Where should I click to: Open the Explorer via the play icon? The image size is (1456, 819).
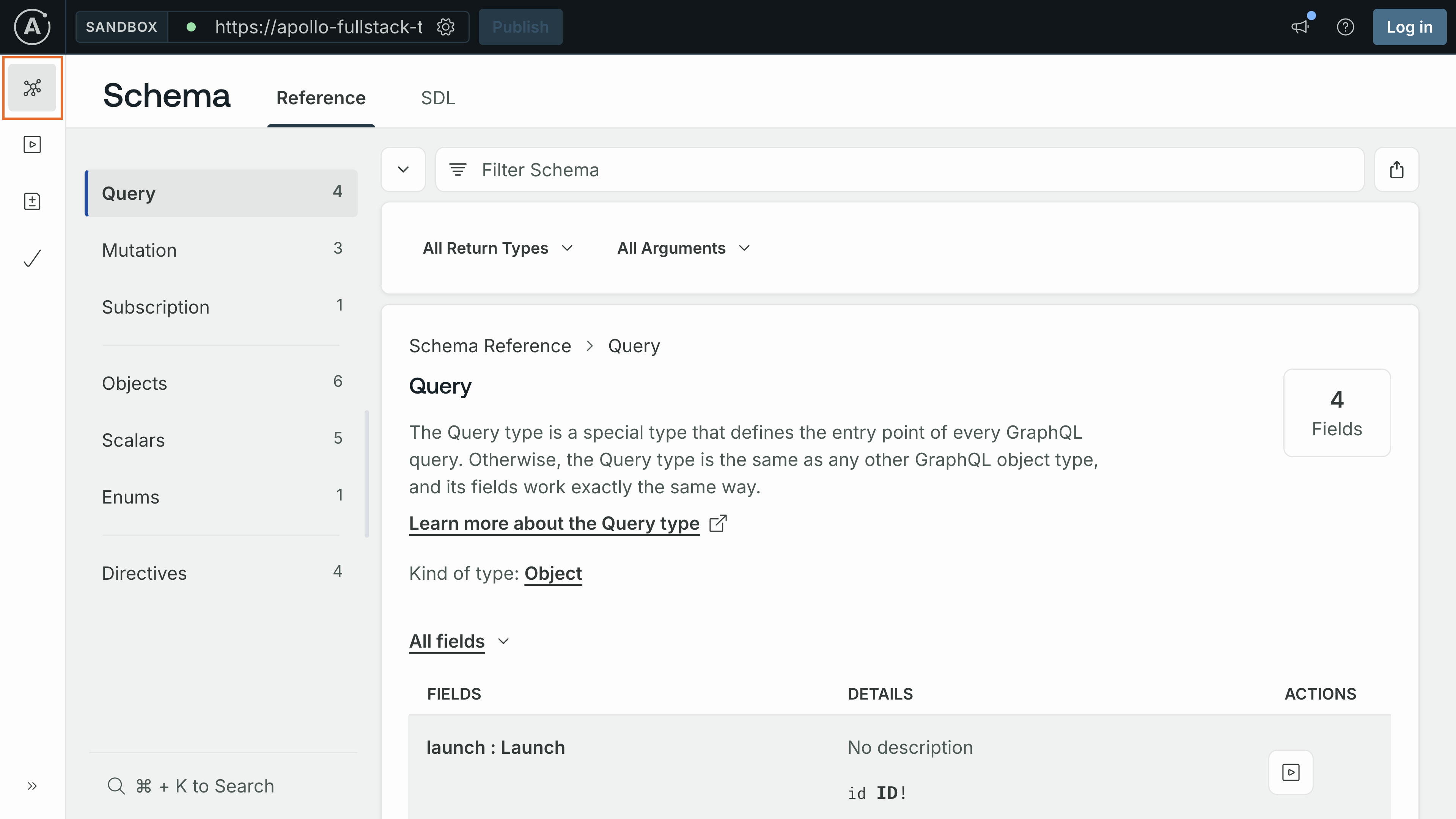(32, 144)
